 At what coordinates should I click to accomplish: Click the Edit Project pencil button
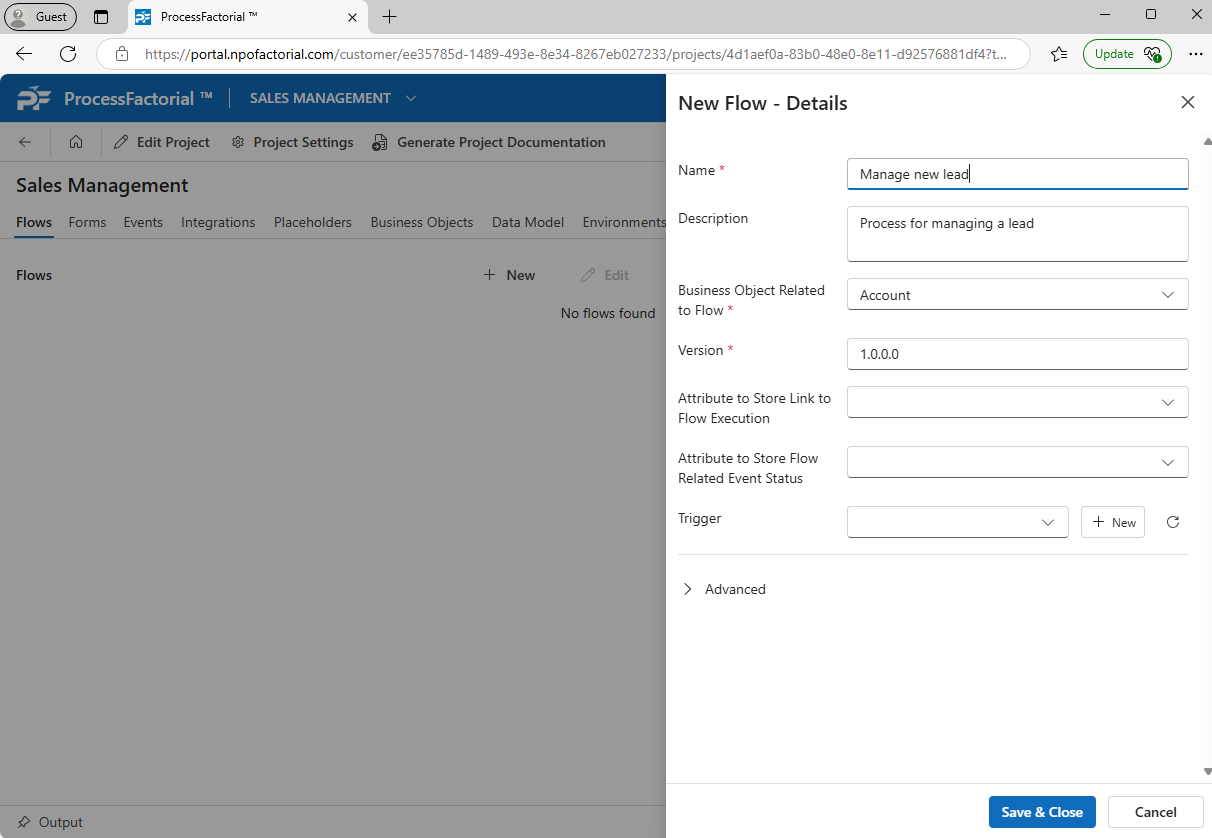pyautogui.click(x=162, y=142)
